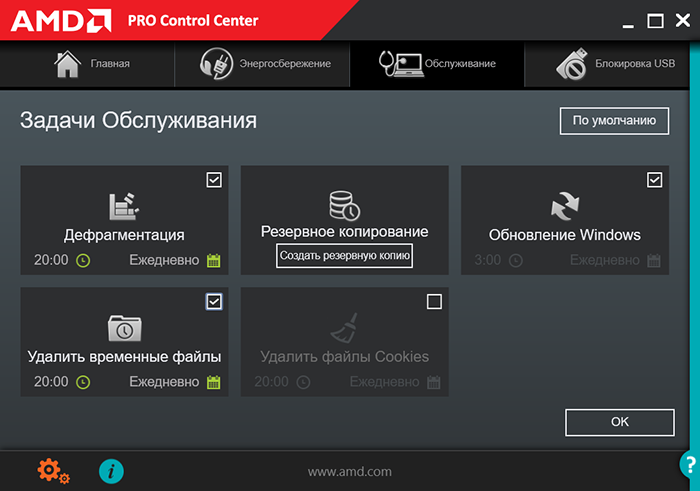Confirm with the OK button
The image size is (700, 491).
pyautogui.click(x=620, y=422)
